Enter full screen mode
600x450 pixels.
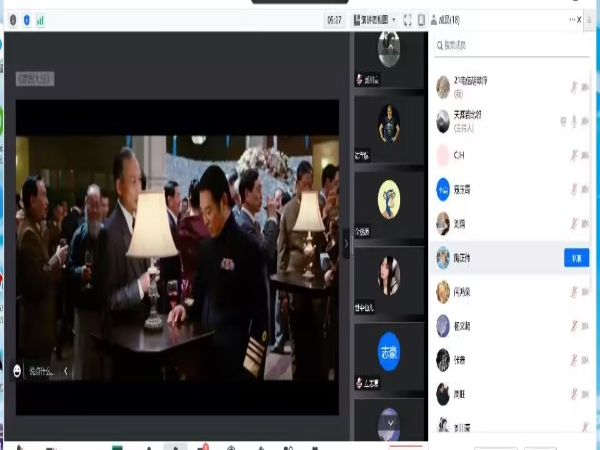408,20
